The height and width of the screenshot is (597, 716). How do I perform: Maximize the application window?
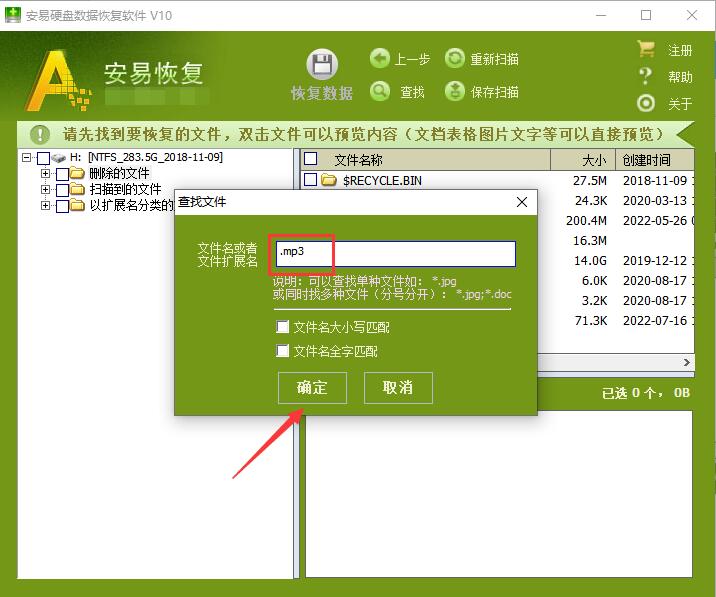646,15
